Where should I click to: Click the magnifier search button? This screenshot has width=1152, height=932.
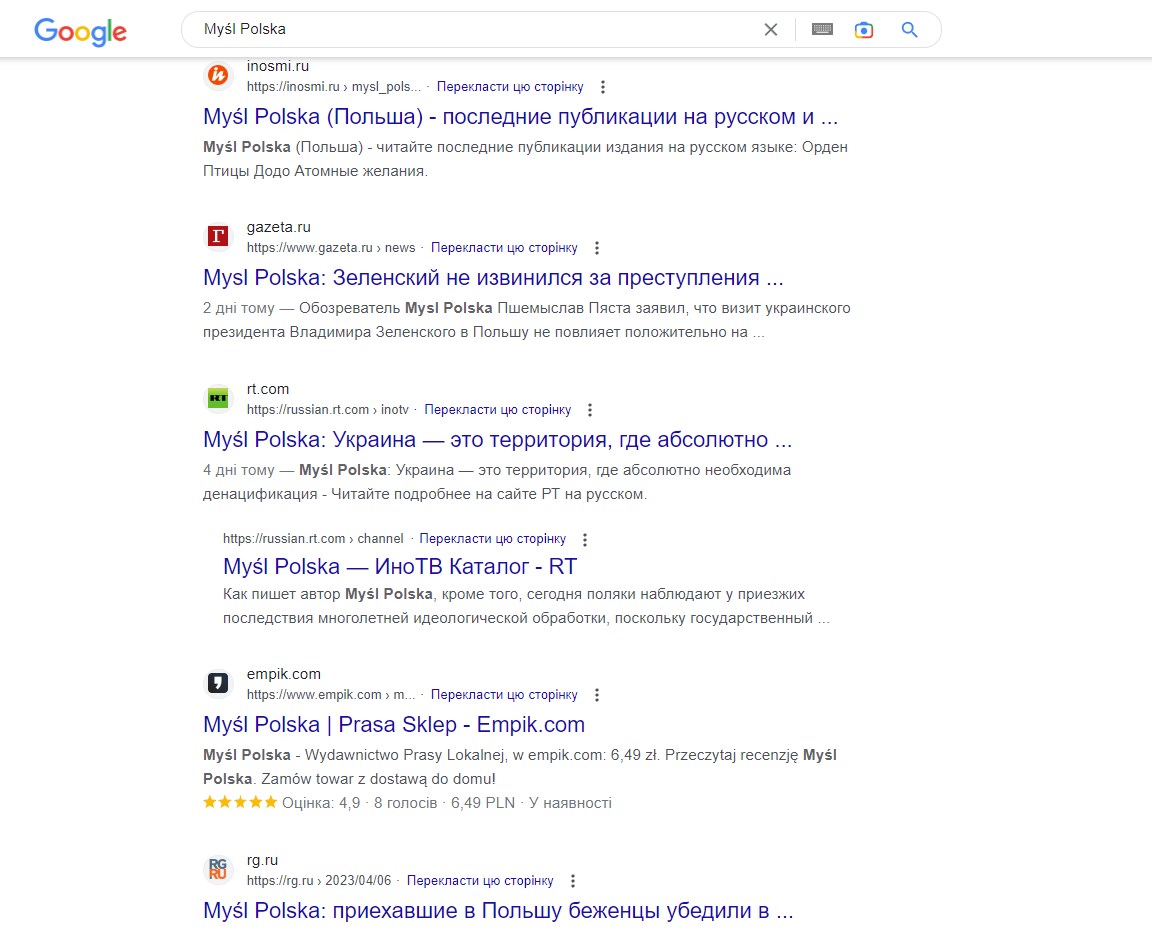pyautogui.click(x=910, y=29)
